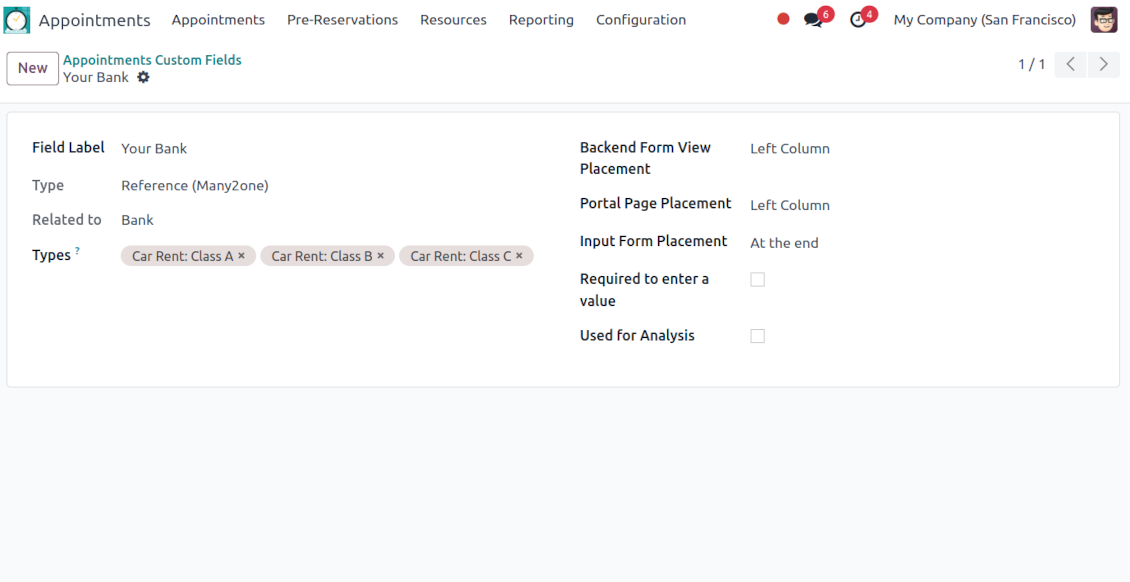Click the gear icon beside Your Bank

click(x=143, y=77)
